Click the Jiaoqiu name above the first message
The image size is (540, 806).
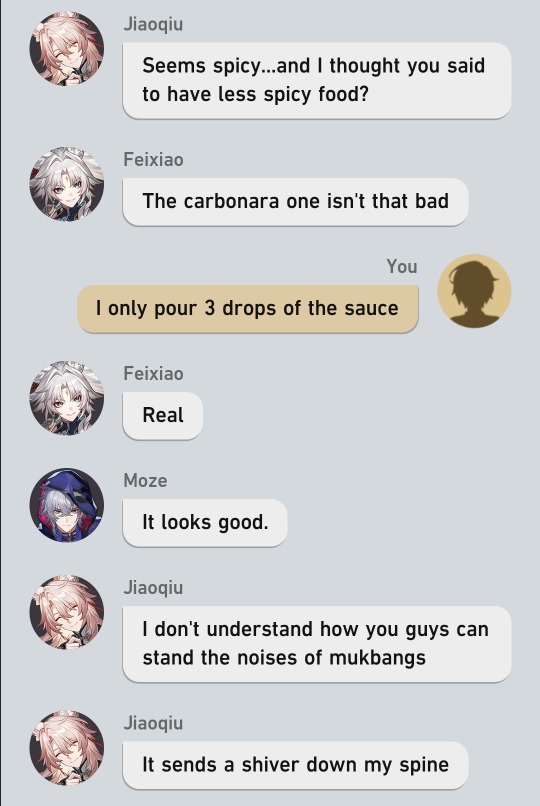[x=153, y=25]
